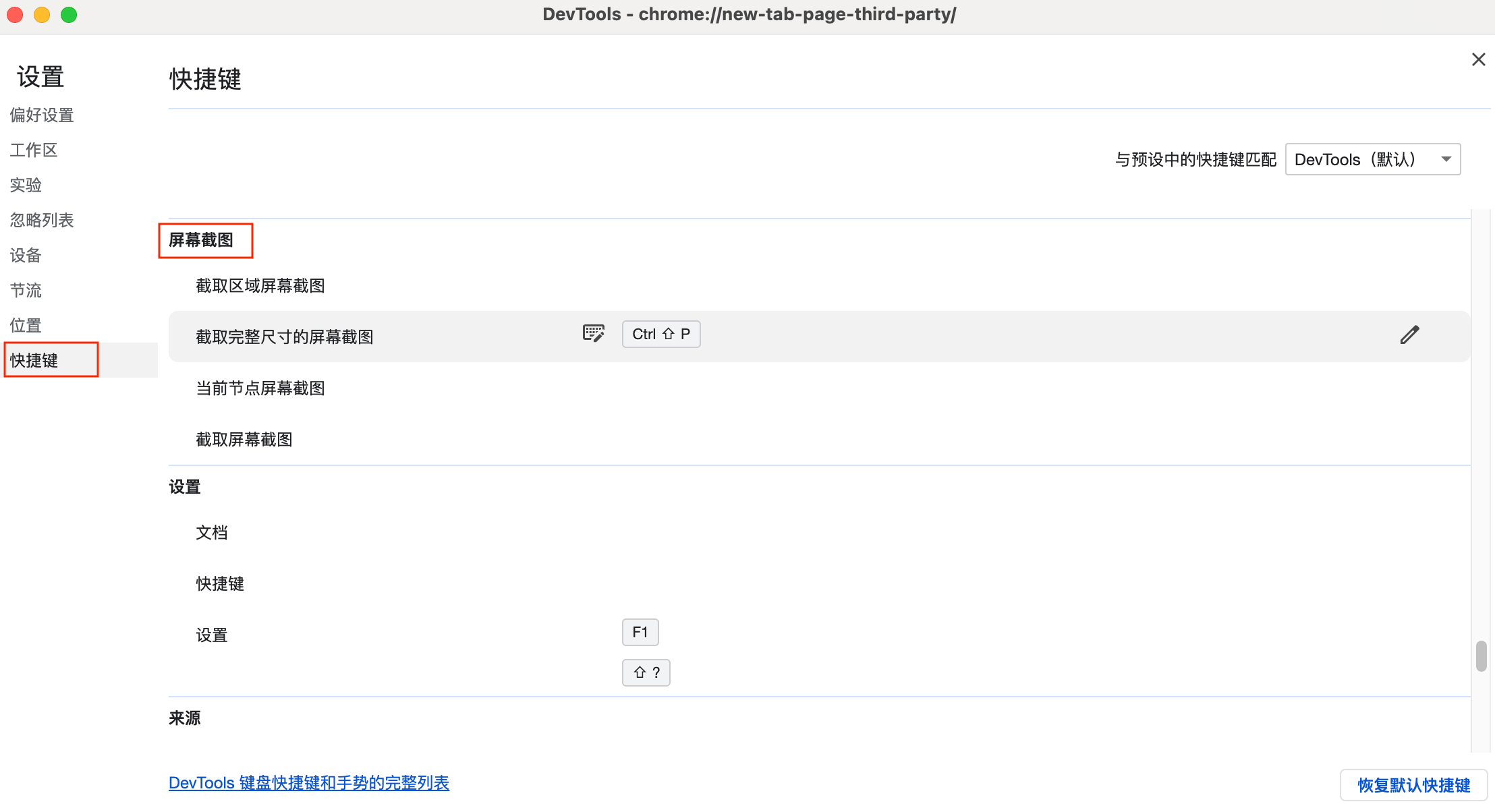1495x812 pixels.
Task: Switch to the 节流 tab
Action: (26, 291)
